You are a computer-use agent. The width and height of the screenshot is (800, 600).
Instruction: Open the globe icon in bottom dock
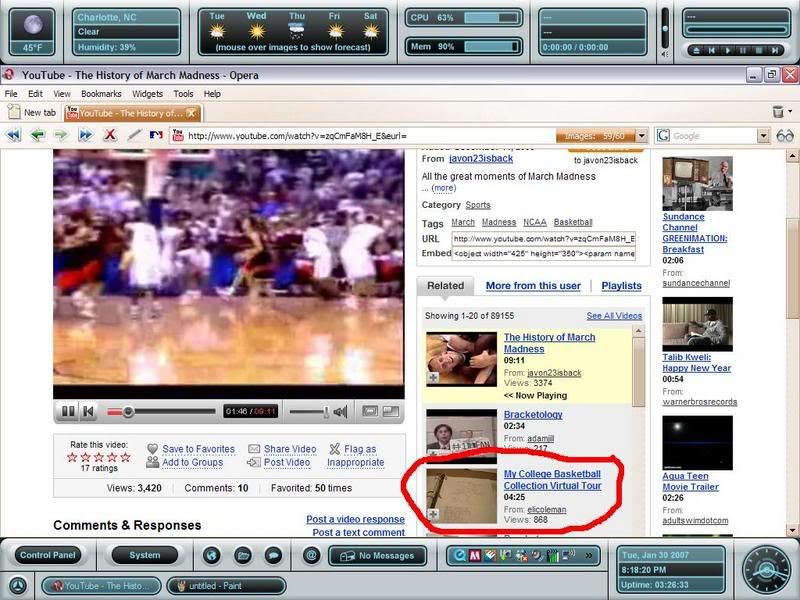(x=212, y=555)
